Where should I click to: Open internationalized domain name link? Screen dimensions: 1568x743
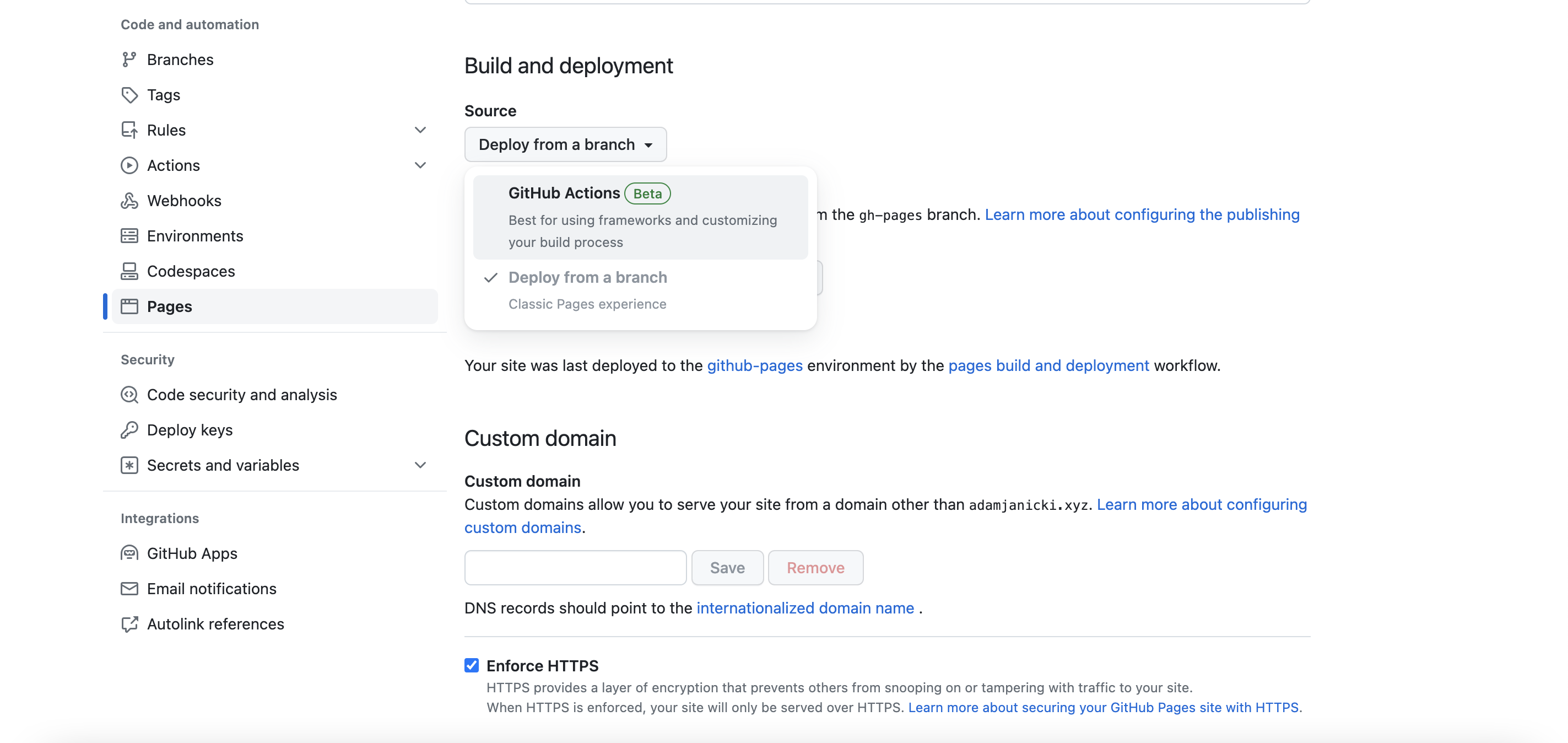[805, 609]
